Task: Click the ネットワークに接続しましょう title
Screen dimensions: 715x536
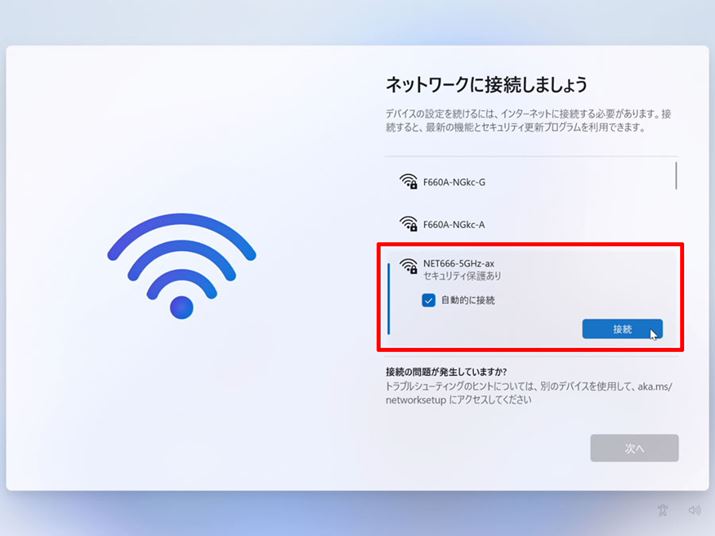Action: tap(487, 85)
